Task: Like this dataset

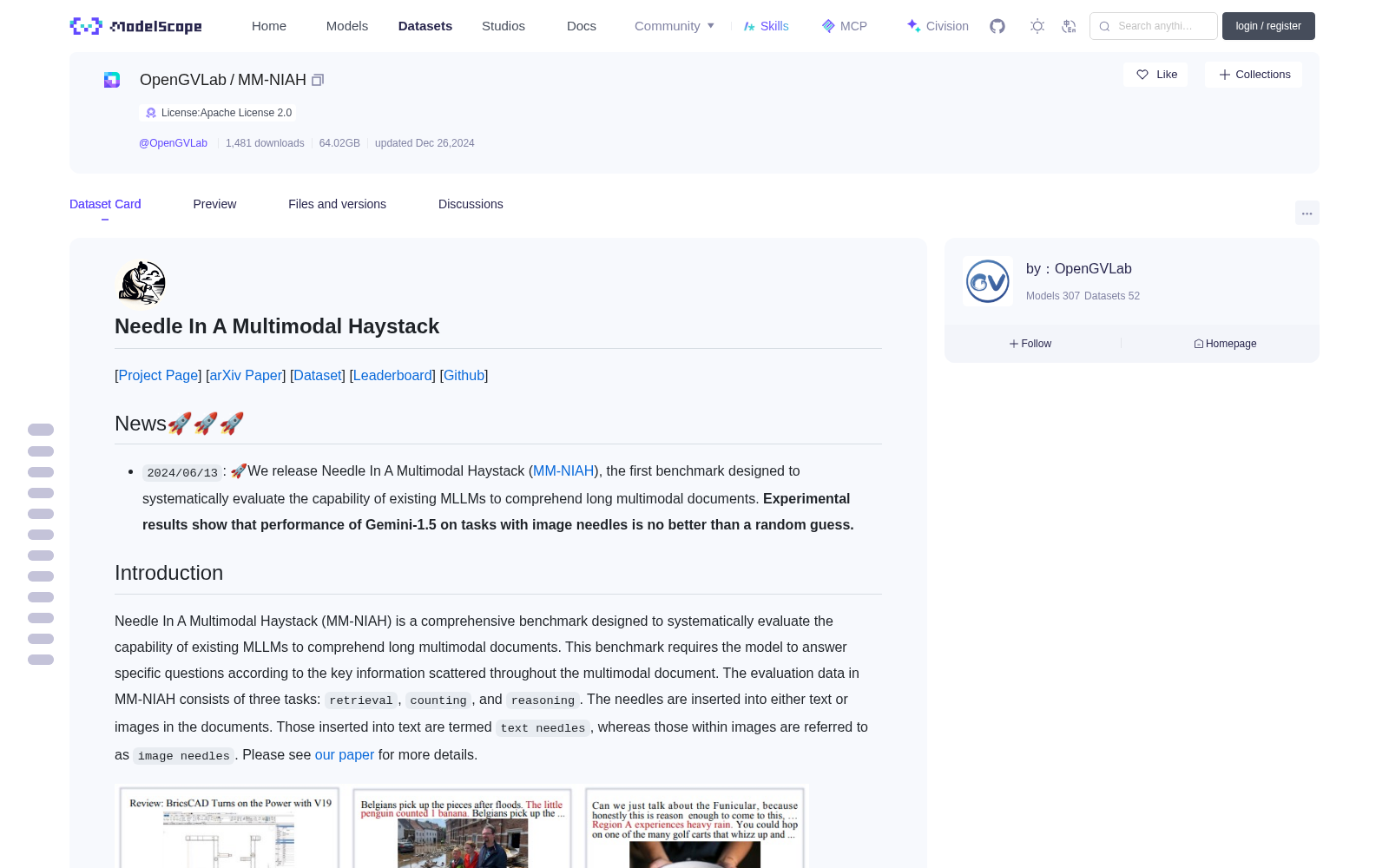Action: pos(1156,75)
